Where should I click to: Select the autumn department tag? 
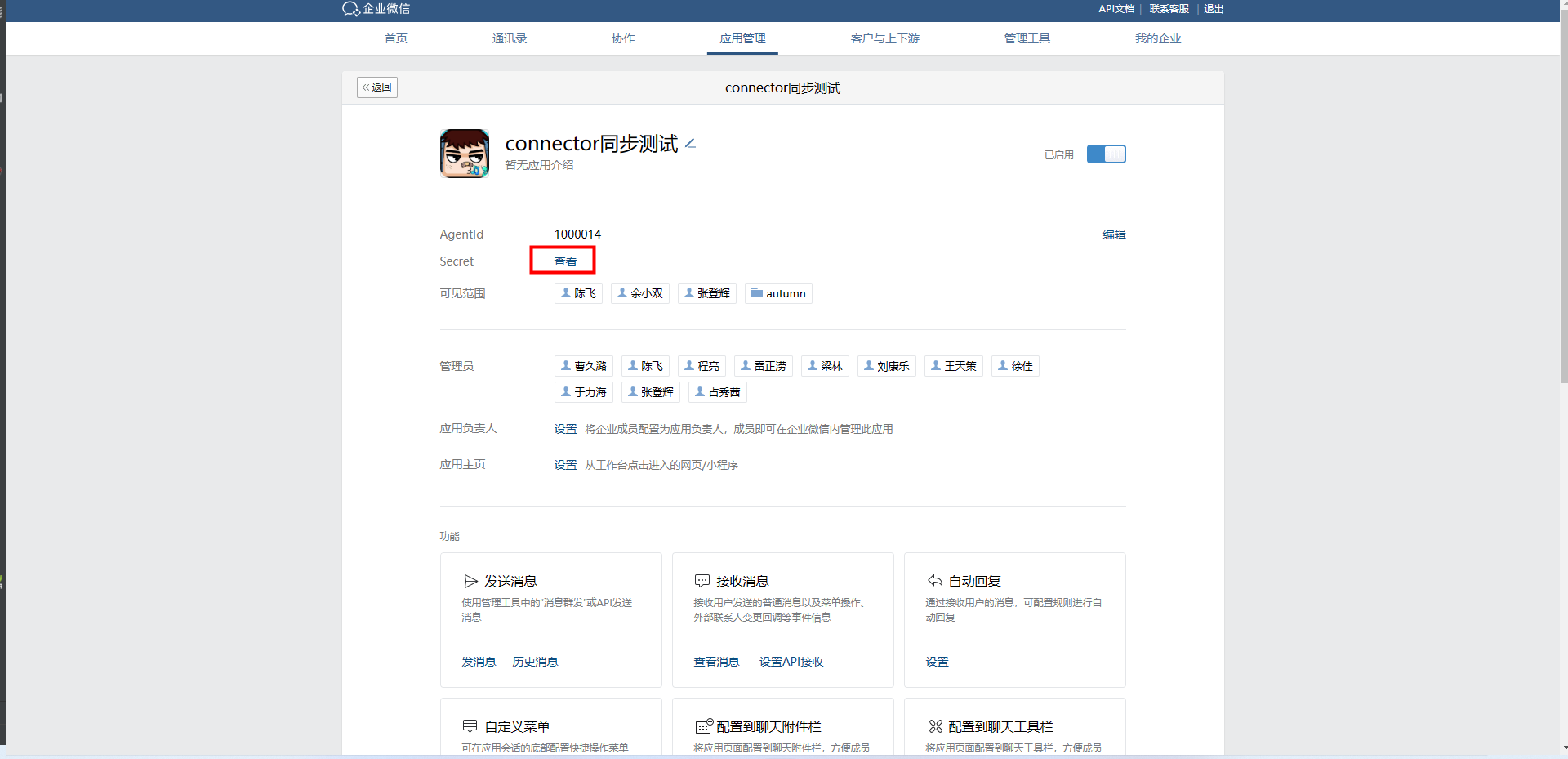coord(778,293)
